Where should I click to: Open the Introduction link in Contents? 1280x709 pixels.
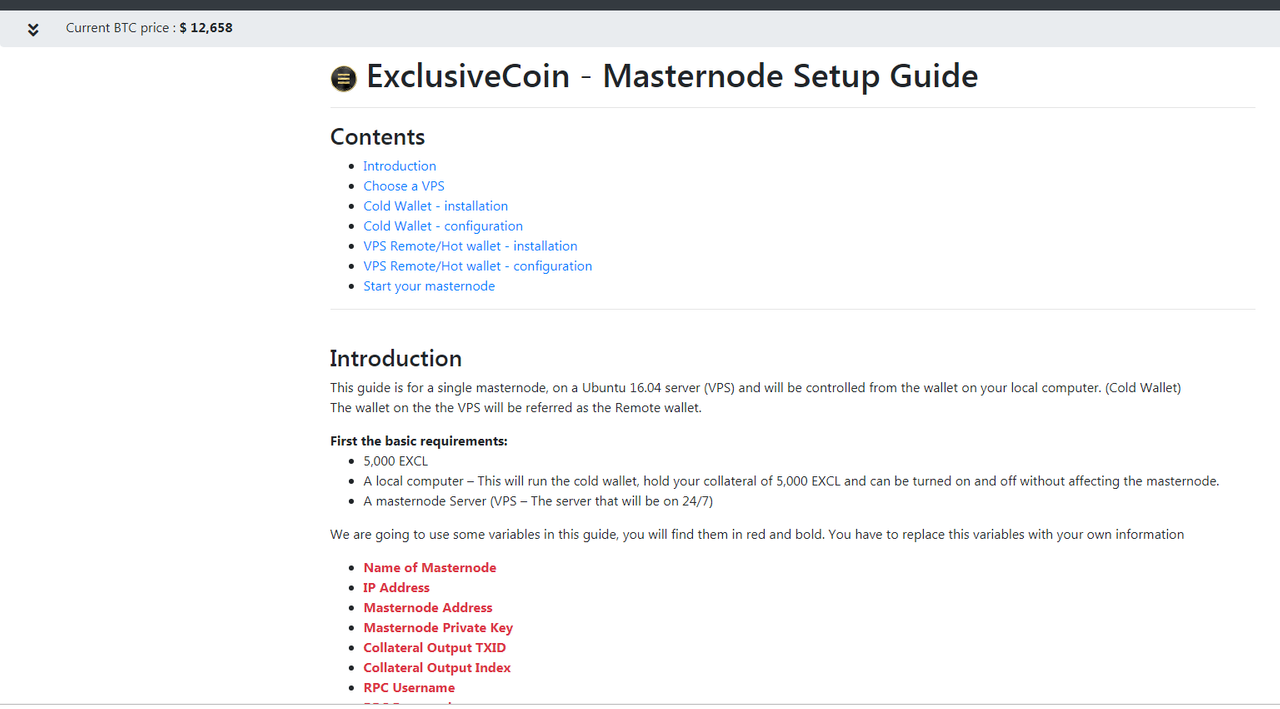[400, 166]
